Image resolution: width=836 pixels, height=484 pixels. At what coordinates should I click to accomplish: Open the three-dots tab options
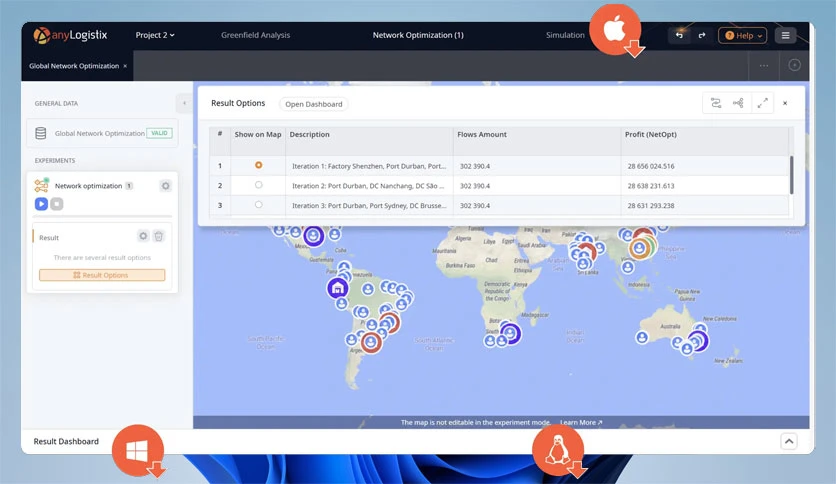[x=764, y=66]
